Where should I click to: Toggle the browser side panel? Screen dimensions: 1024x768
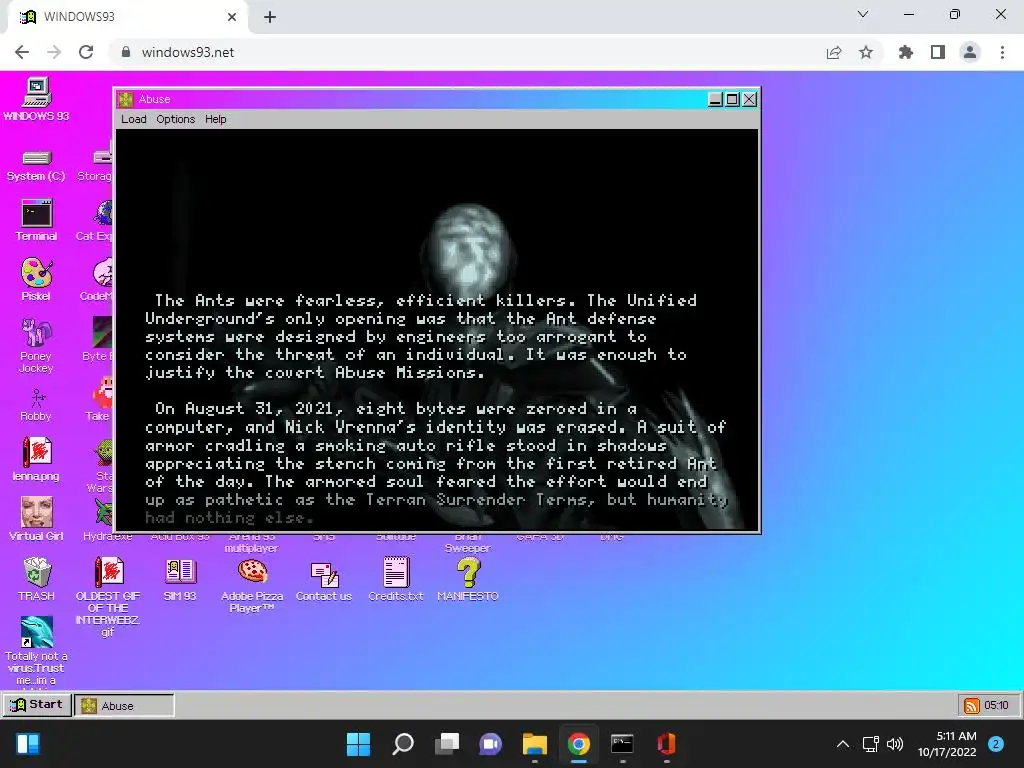tap(938, 52)
